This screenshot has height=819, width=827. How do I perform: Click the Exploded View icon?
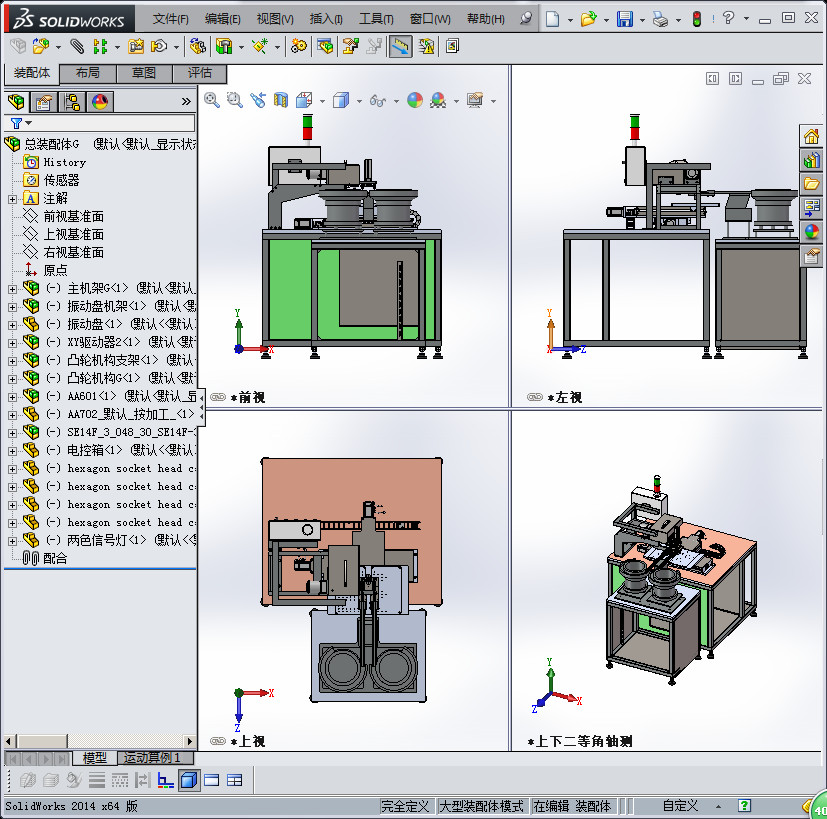point(350,46)
